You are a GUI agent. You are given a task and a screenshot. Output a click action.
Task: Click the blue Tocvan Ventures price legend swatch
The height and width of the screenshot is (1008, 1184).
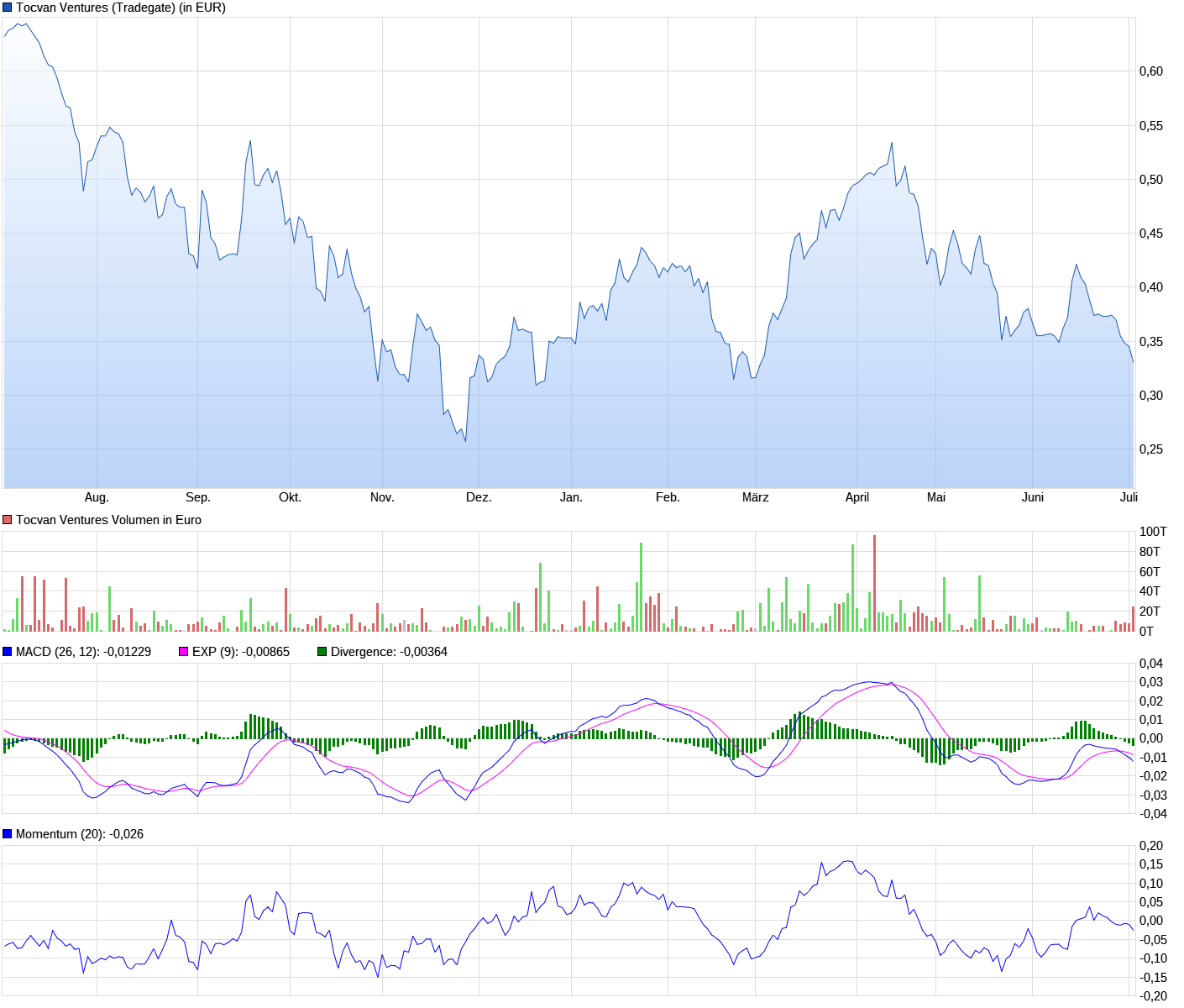pyautogui.click(x=8, y=8)
